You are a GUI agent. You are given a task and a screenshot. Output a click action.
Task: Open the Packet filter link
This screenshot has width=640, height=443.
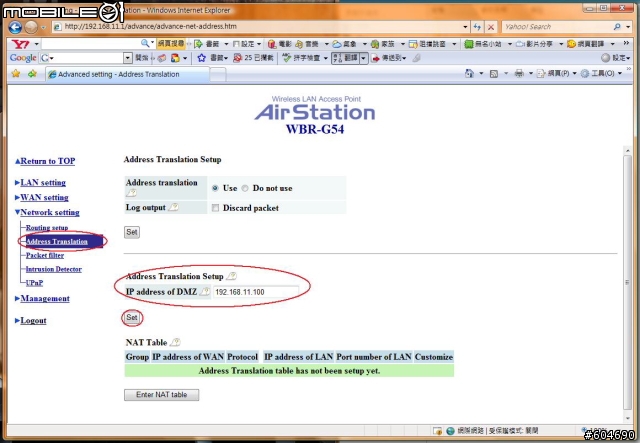(x=45, y=255)
